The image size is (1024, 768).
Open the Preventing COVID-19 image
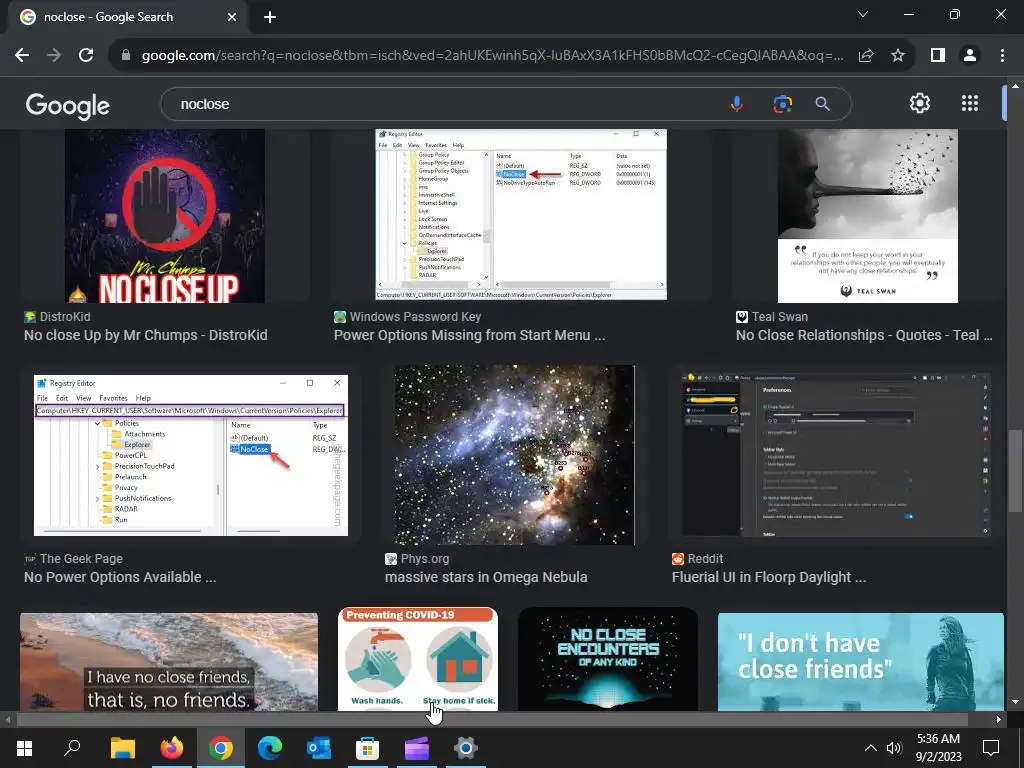[x=418, y=659]
